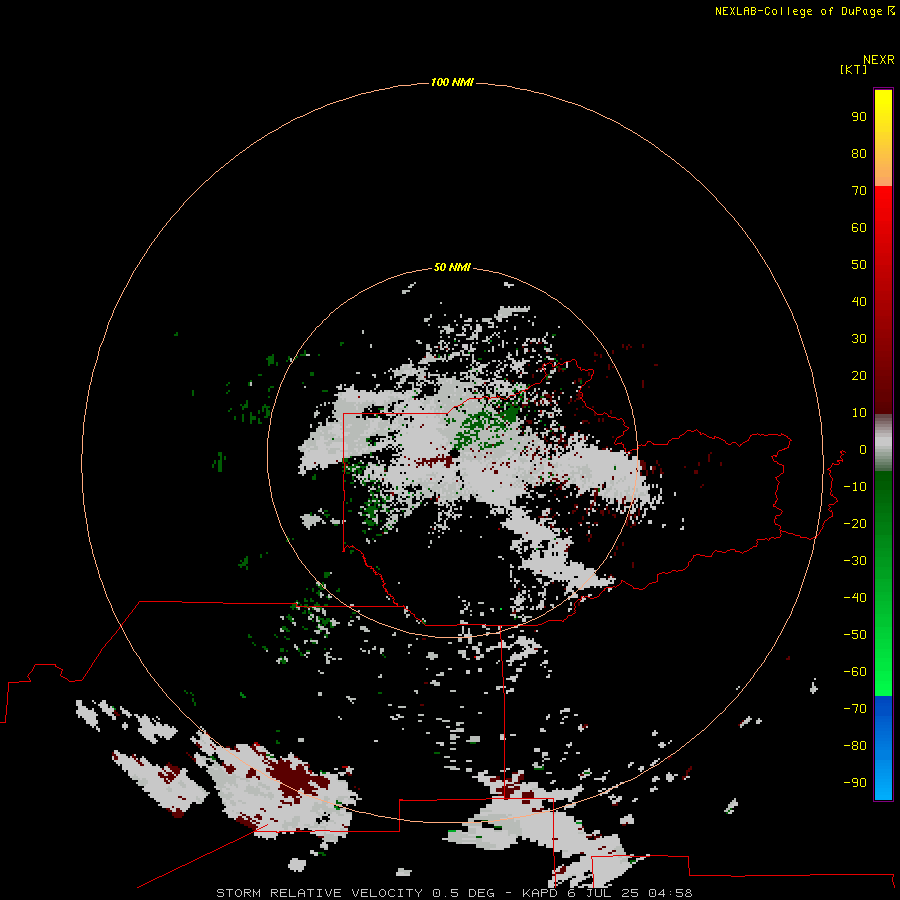Click the NEXR label above the color bar
The width and height of the screenshot is (900, 900).
[x=879, y=60]
